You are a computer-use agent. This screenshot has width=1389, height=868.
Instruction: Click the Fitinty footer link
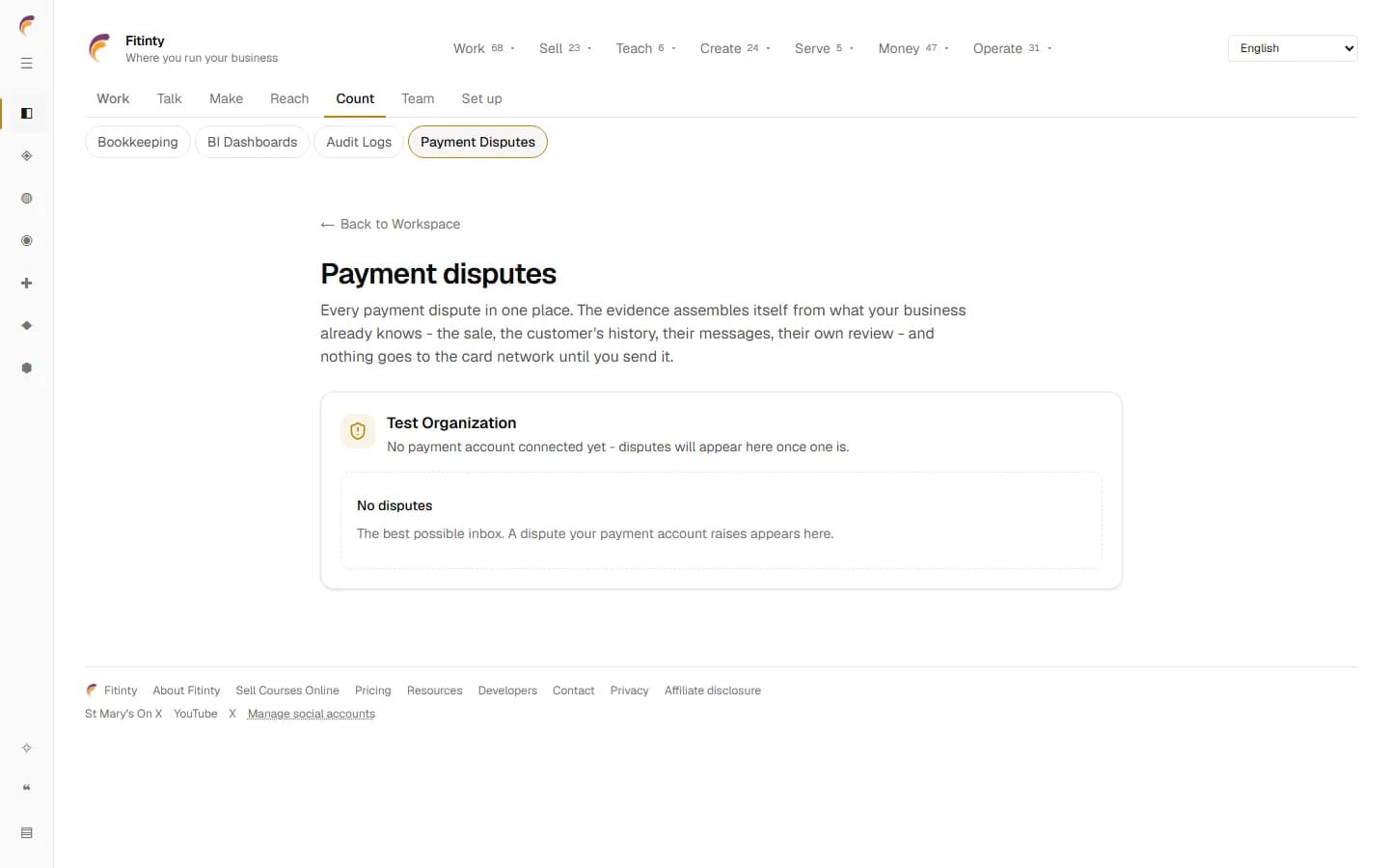pyautogui.click(x=121, y=691)
